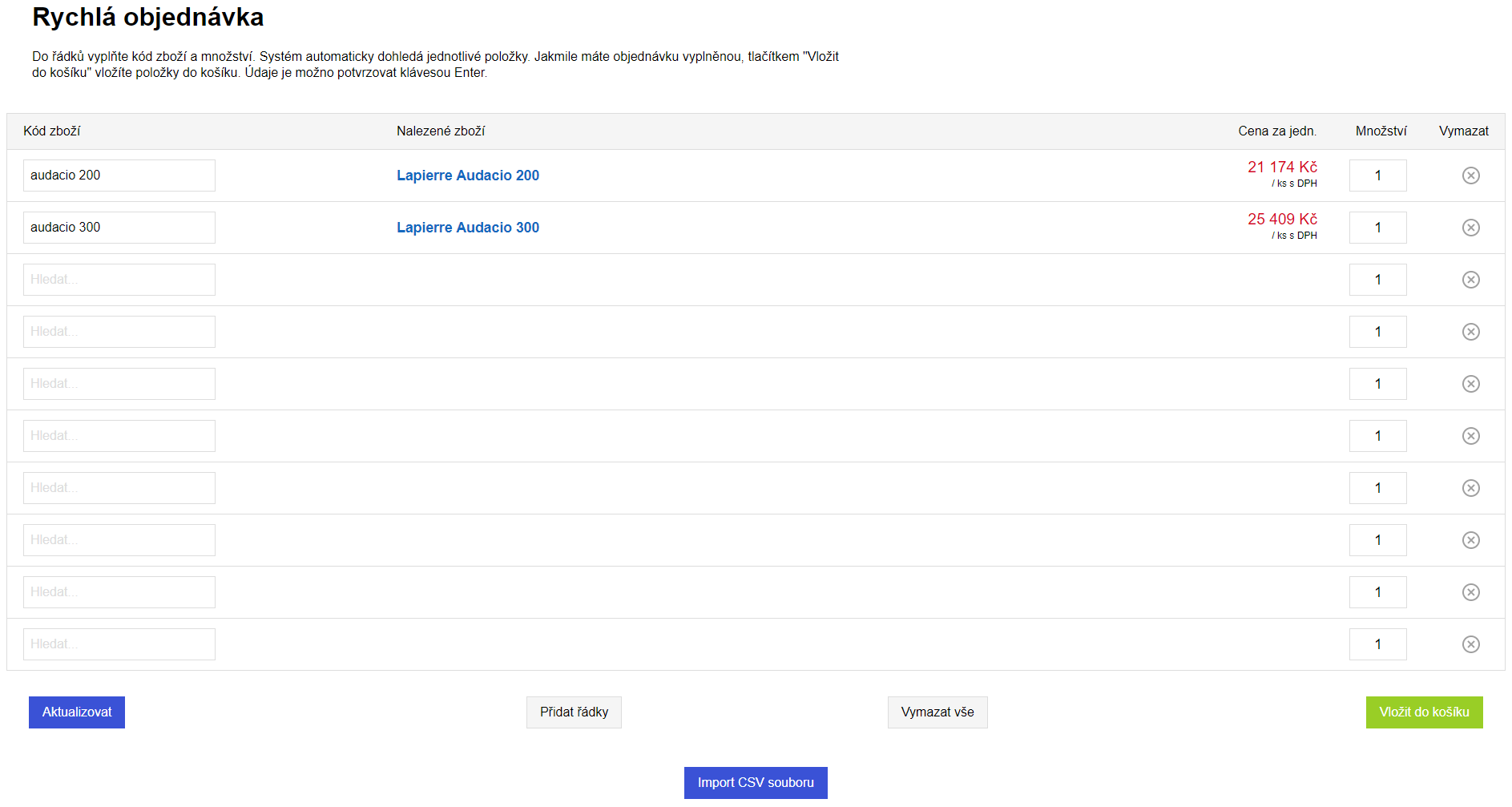Open the Lapierre Audacio 300 link
Image resolution: width=1512 pixels, height=807 pixels.
click(x=468, y=228)
